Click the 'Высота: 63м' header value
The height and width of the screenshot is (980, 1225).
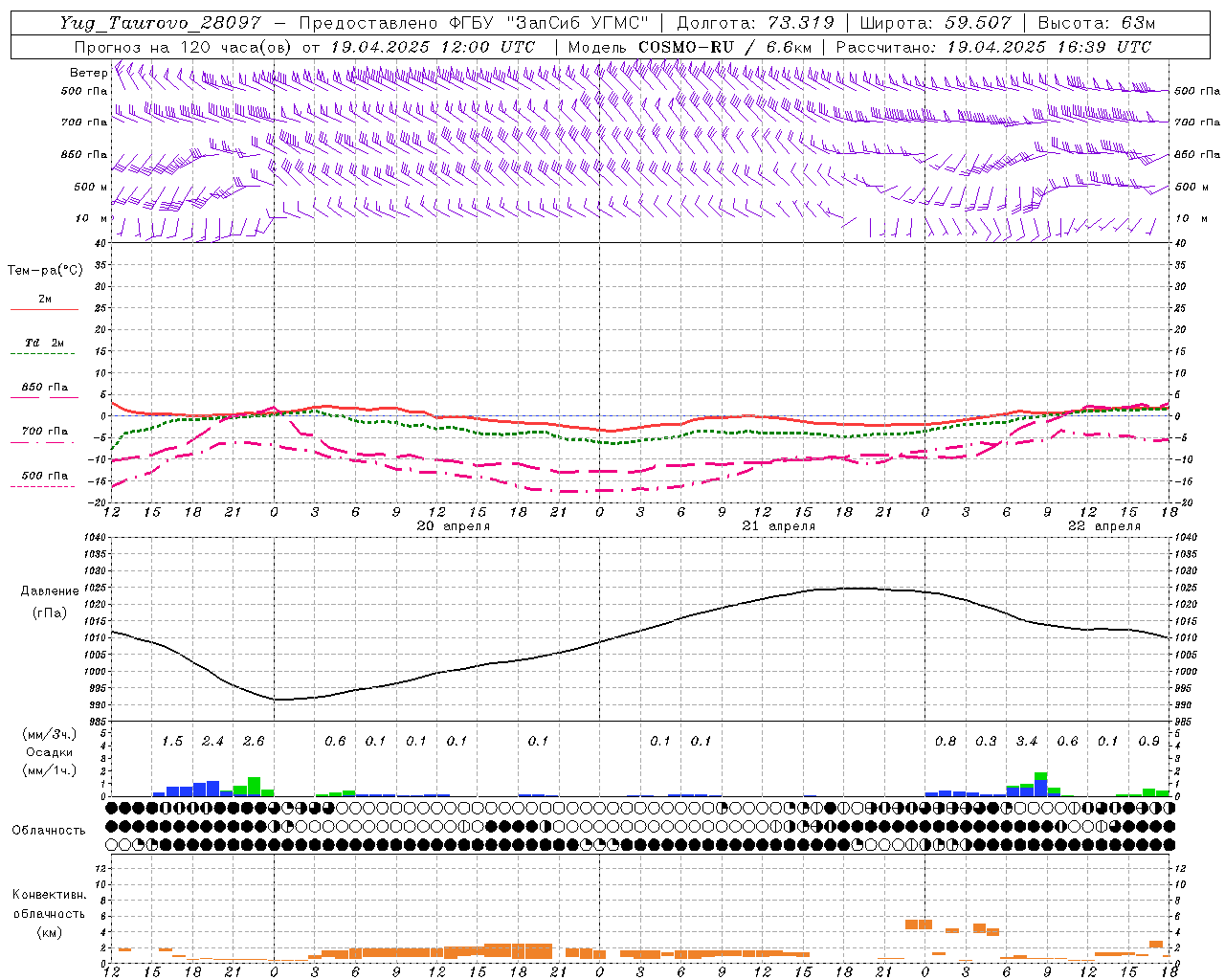click(x=1097, y=23)
